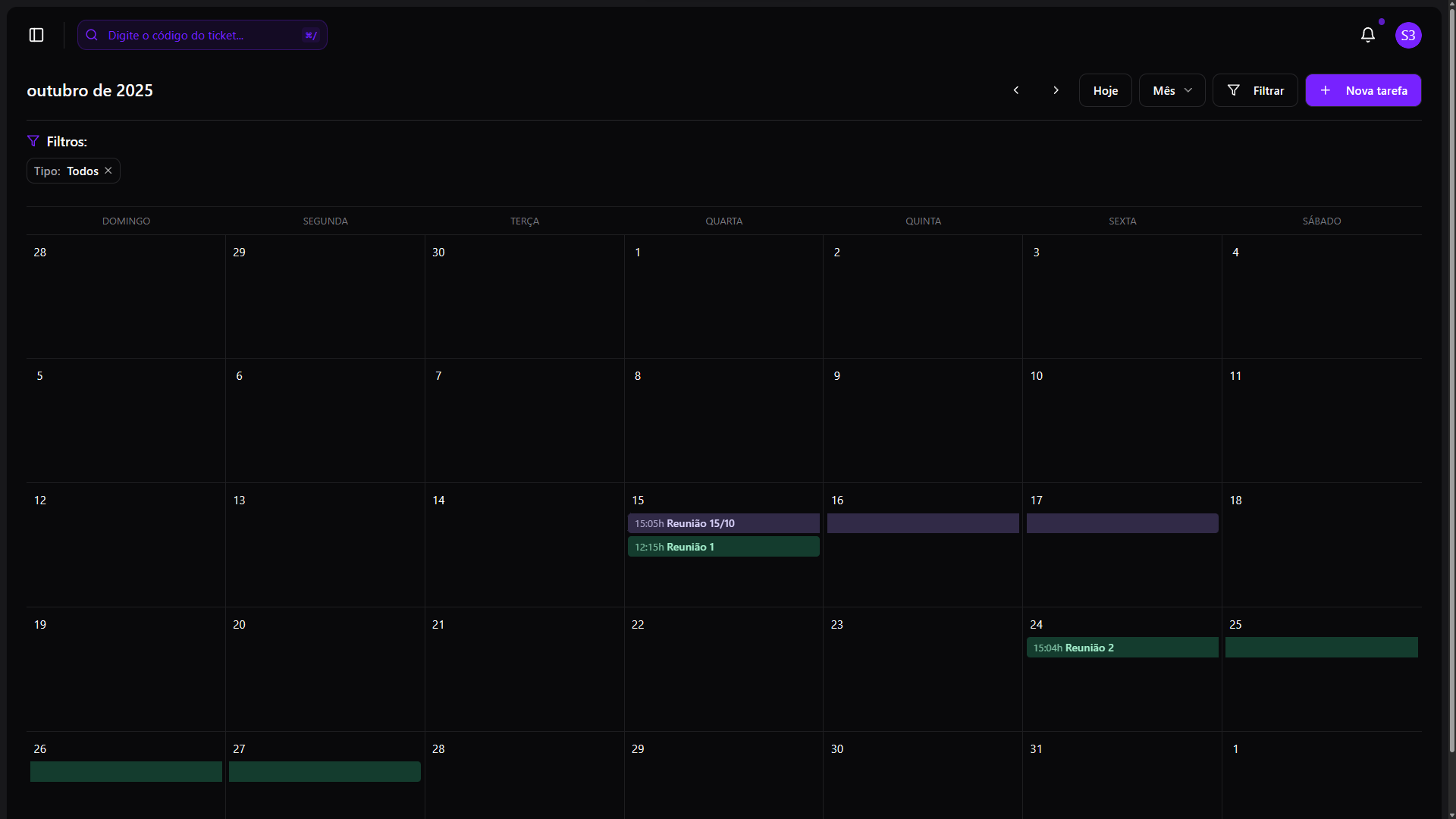Remove the Tipo: Todos filter chip

(108, 171)
